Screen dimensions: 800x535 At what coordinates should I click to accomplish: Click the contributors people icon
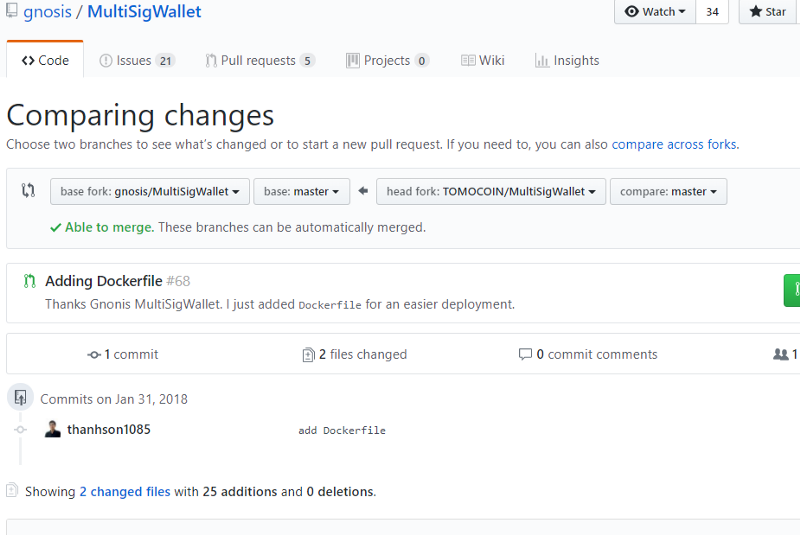[x=781, y=354]
